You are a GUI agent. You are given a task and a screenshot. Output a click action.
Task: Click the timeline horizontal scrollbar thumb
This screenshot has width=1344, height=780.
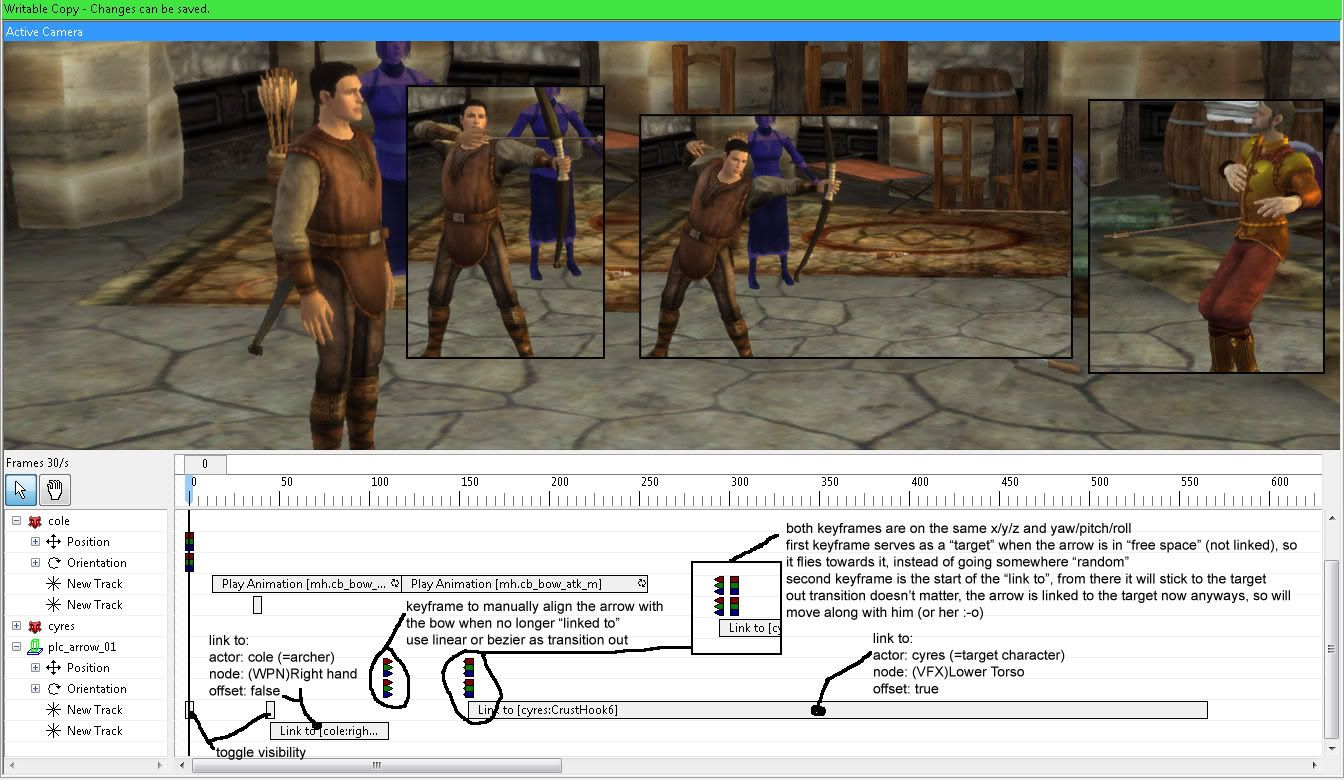coord(376,766)
